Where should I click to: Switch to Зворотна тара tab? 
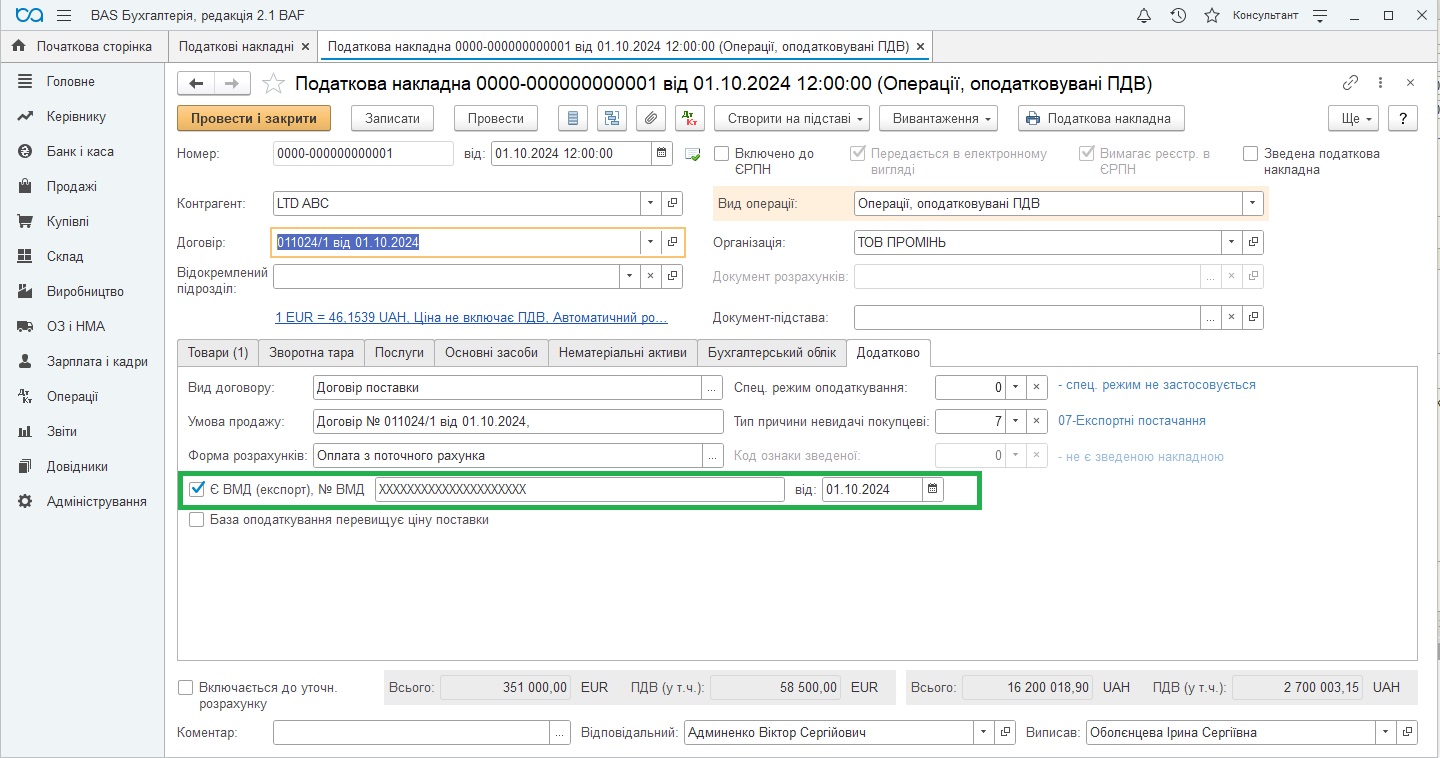pyautogui.click(x=311, y=352)
